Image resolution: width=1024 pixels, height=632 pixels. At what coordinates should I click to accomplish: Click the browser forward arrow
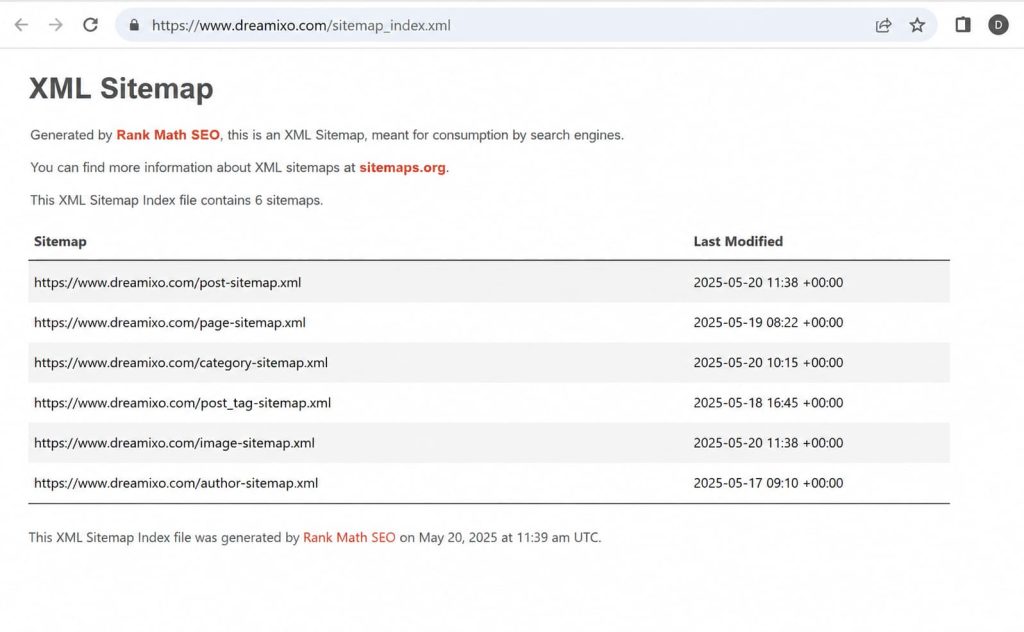pos(56,25)
